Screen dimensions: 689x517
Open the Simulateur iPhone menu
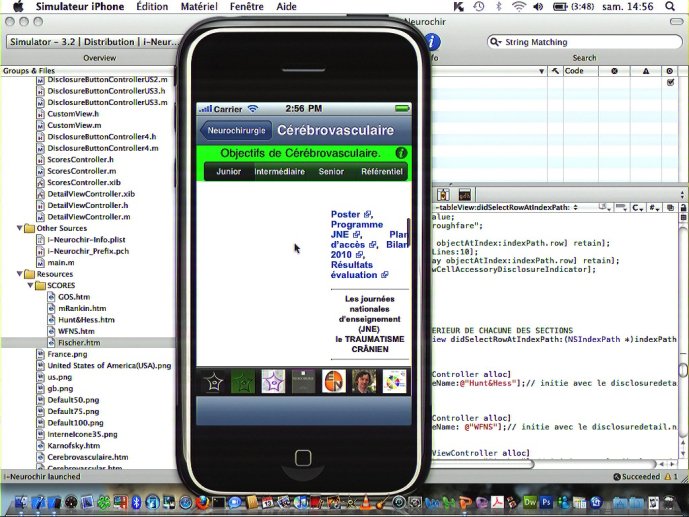click(x=80, y=7)
